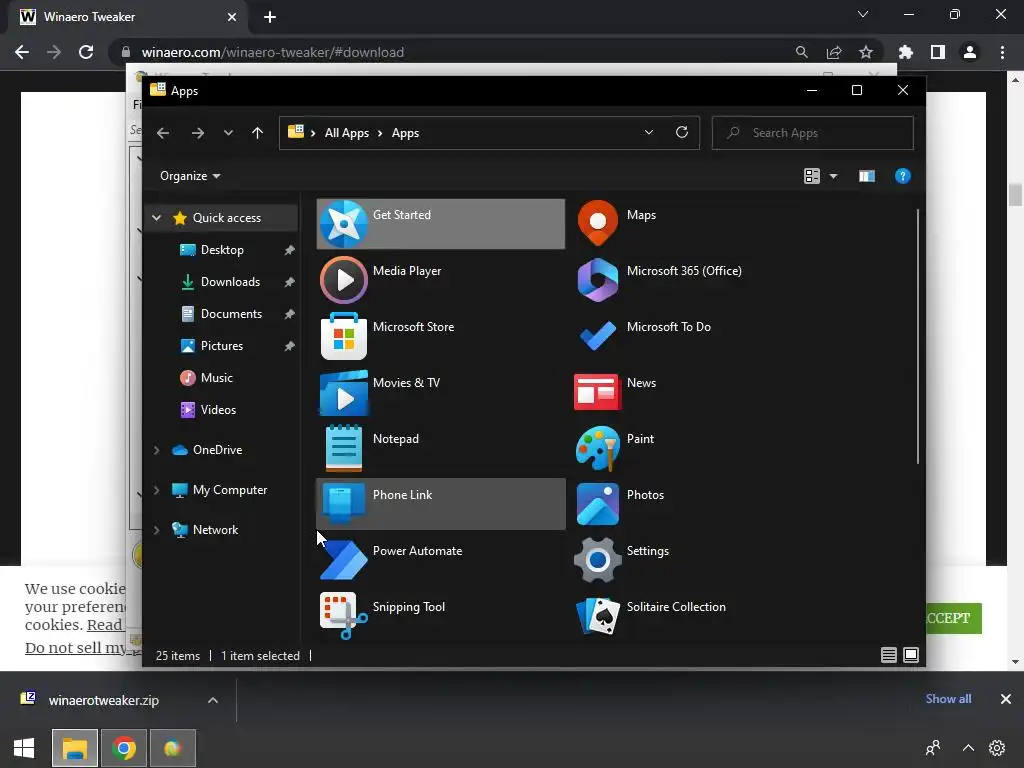
Task: Refresh the Apps folder view
Action: coord(682,133)
